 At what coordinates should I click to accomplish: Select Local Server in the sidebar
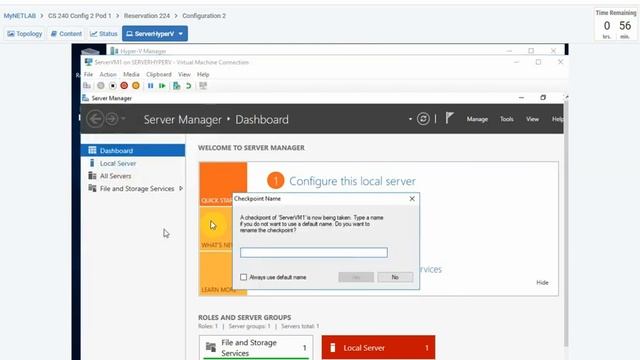point(133,163)
